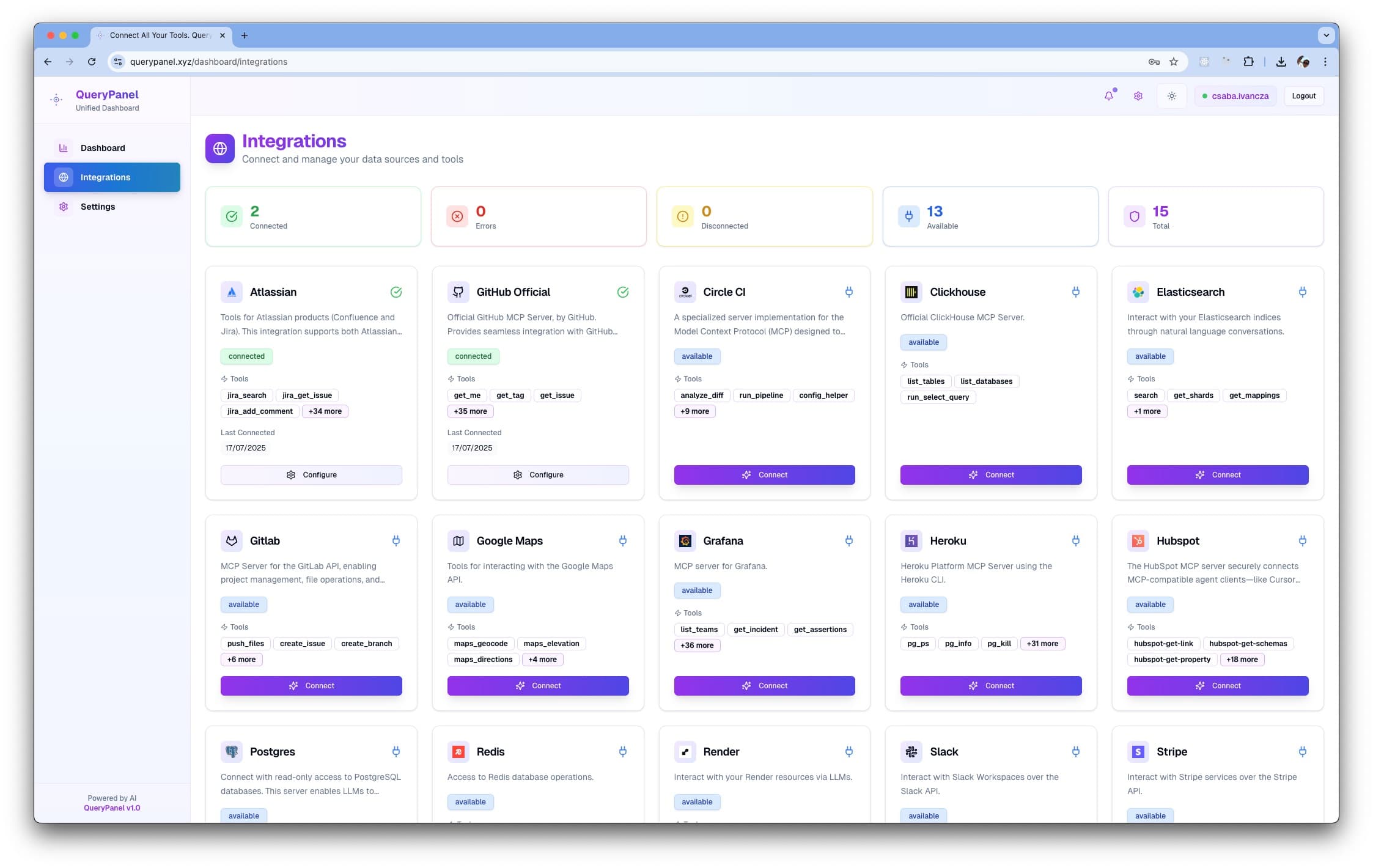Click the Clickhouse logo icon
The width and height of the screenshot is (1373, 868).
coord(911,292)
